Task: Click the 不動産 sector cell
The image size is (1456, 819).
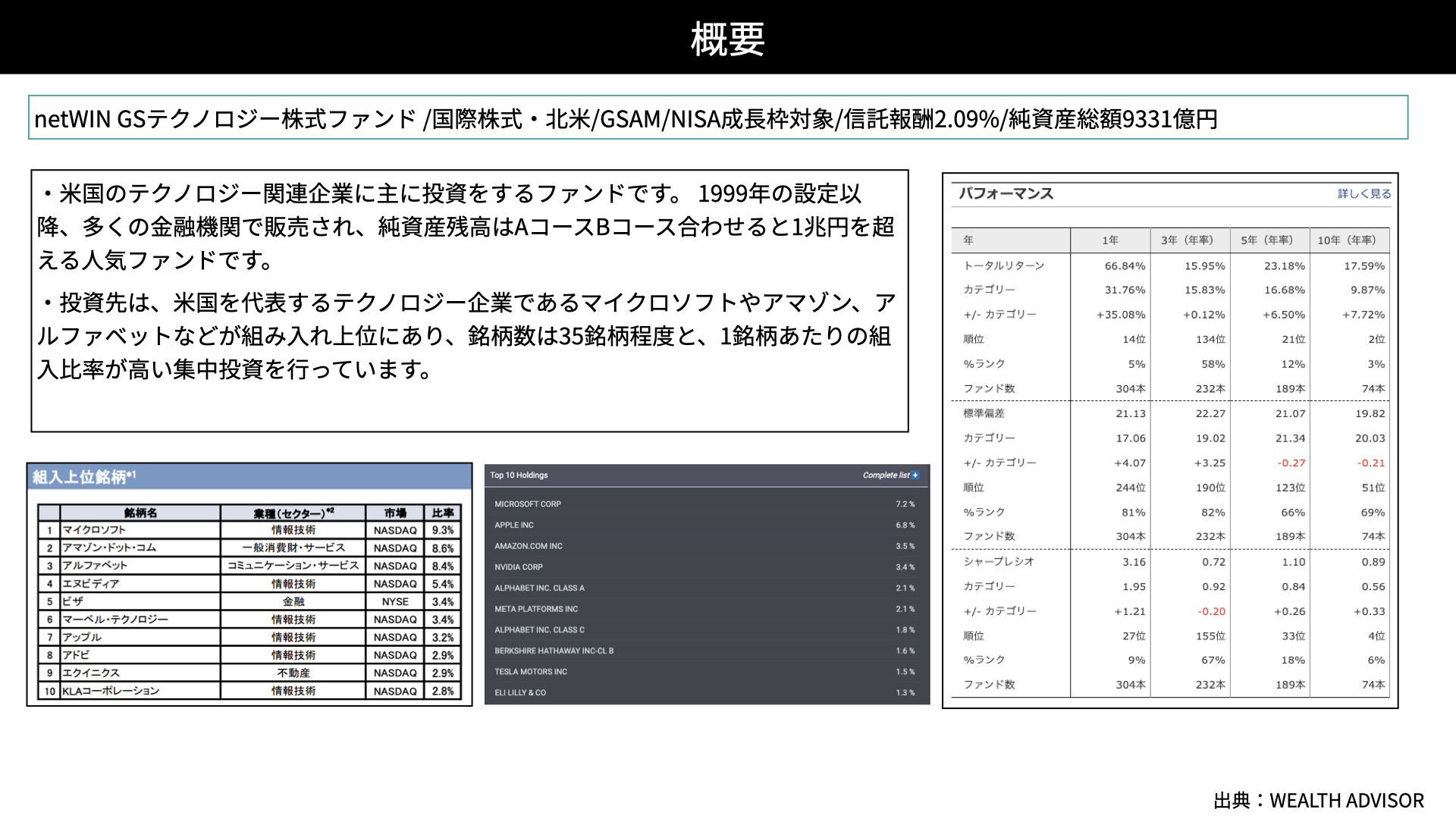Action: (293, 673)
